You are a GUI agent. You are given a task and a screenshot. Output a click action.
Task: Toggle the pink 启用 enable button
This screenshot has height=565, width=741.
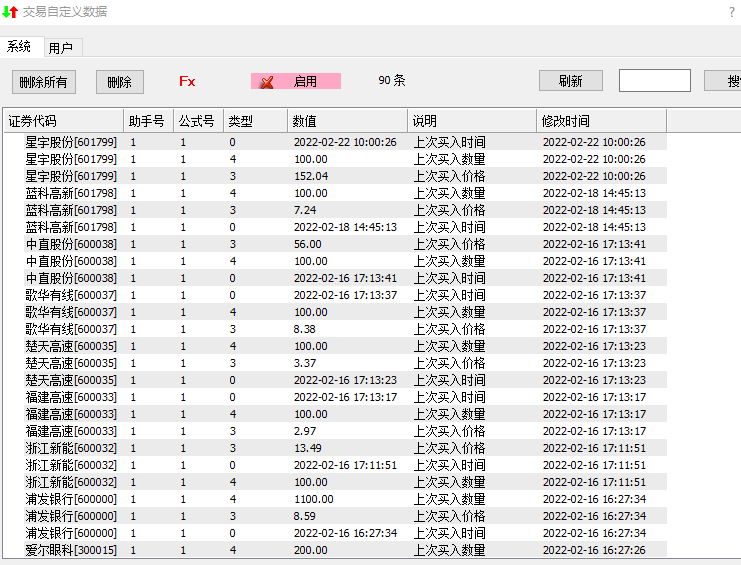tap(295, 82)
